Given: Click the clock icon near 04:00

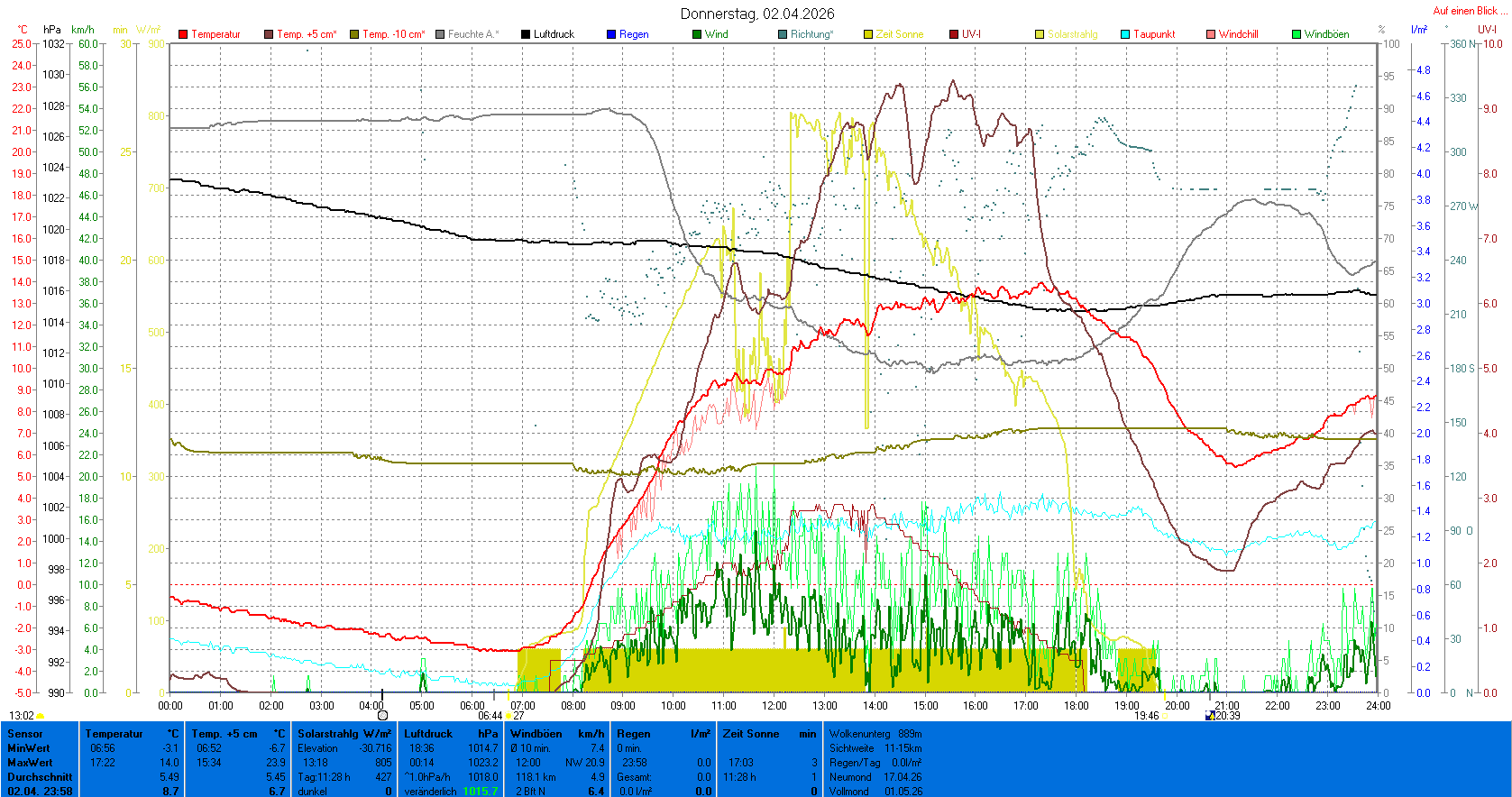Looking at the screenshot, I should click(382, 715).
